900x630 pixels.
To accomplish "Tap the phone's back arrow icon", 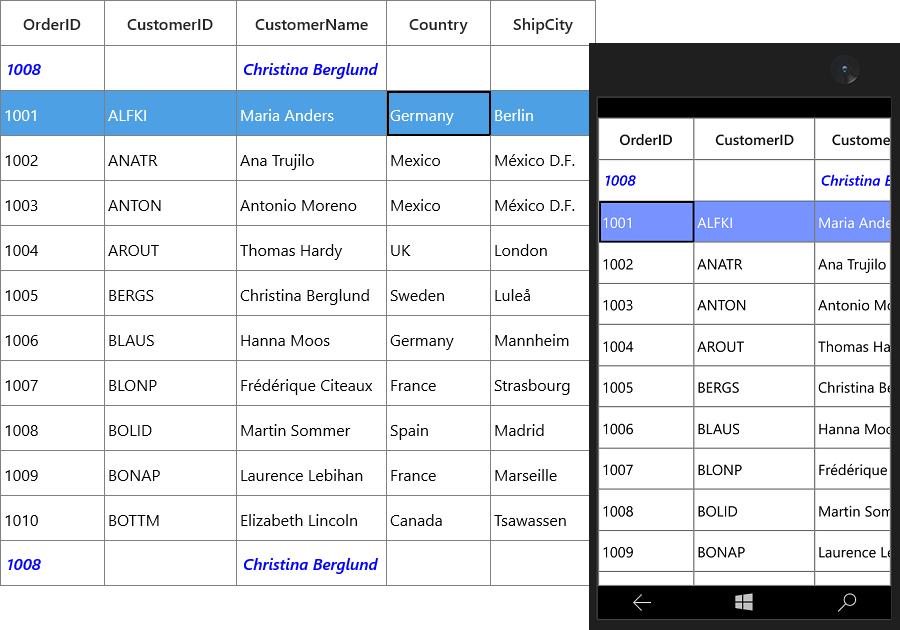I will tap(642, 602).
